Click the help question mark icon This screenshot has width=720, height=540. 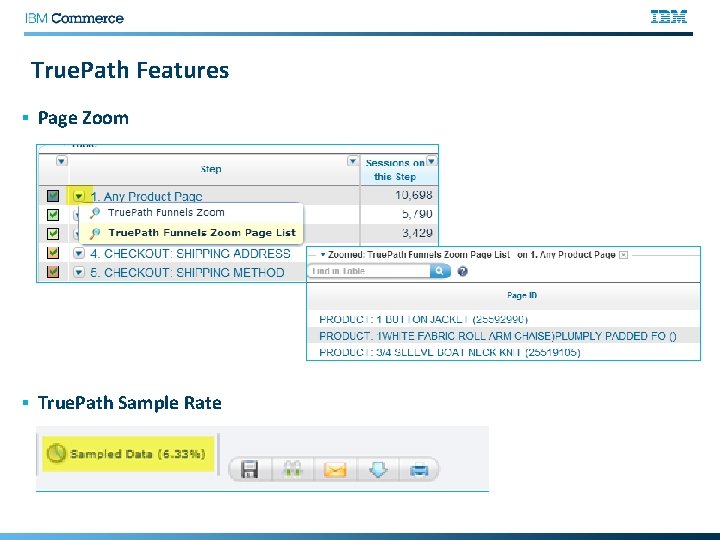point(462,271)
